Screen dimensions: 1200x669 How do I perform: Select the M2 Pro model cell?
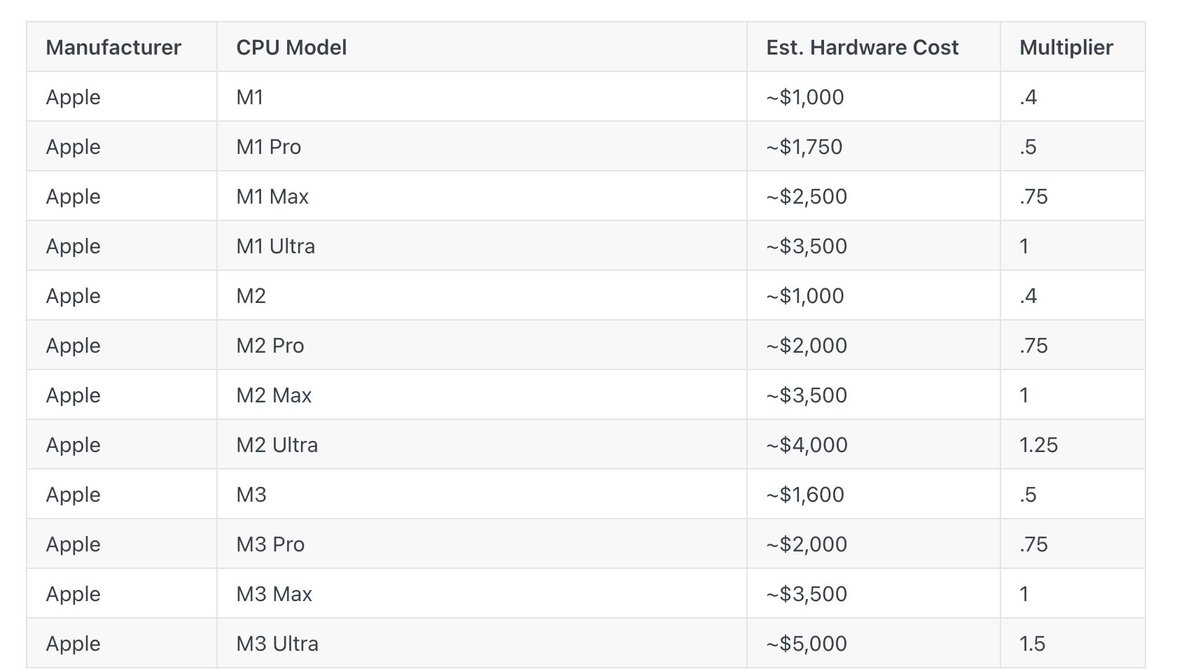[270, 346]
